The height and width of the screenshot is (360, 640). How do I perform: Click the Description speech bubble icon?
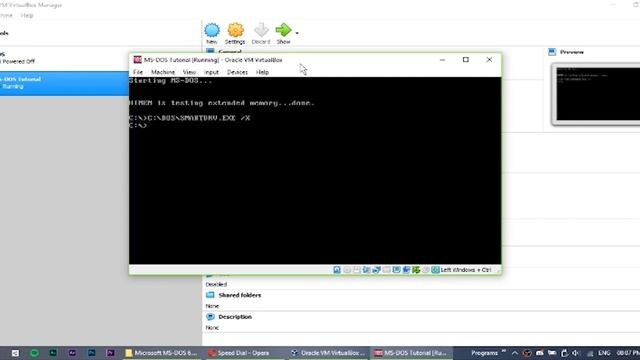click(x=210, y=317)
